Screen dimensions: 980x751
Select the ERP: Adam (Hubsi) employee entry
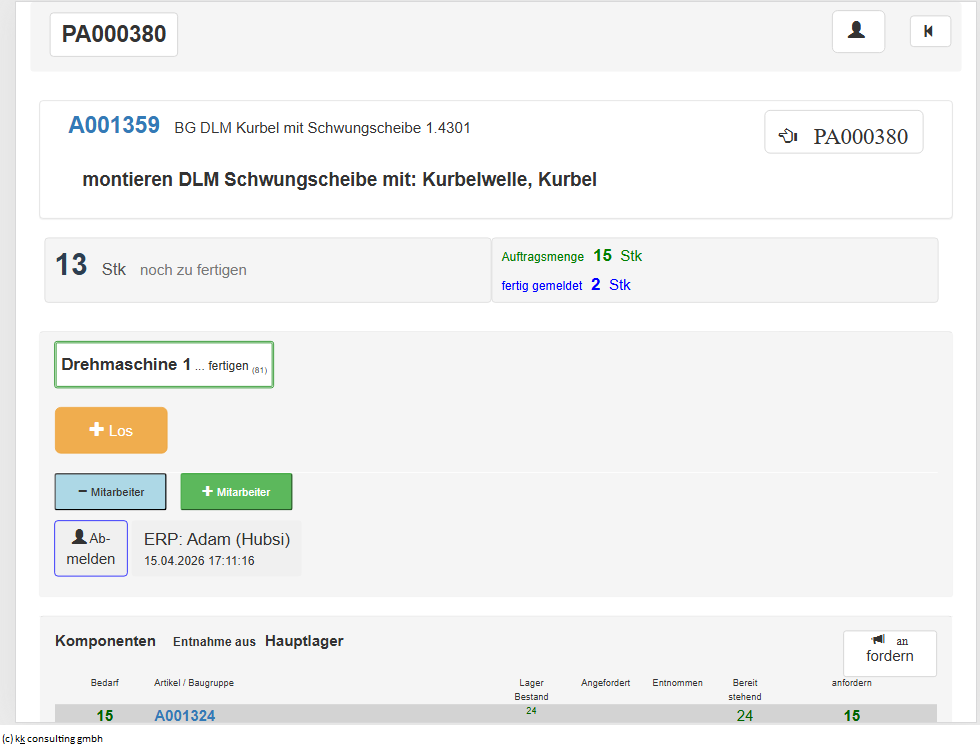pyautogui.click(x=217, y=549)
